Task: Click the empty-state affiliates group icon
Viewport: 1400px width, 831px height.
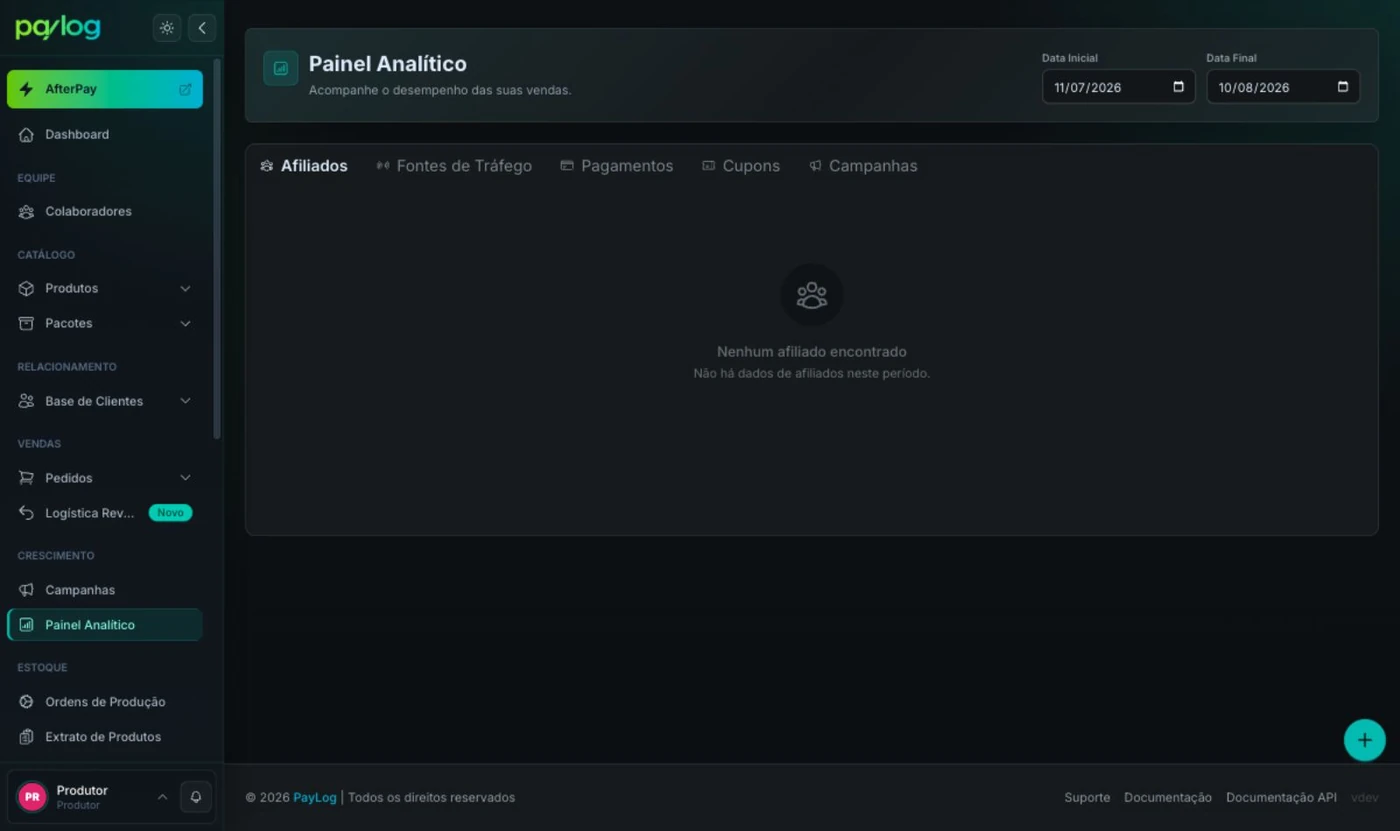Action: (812, 295)
